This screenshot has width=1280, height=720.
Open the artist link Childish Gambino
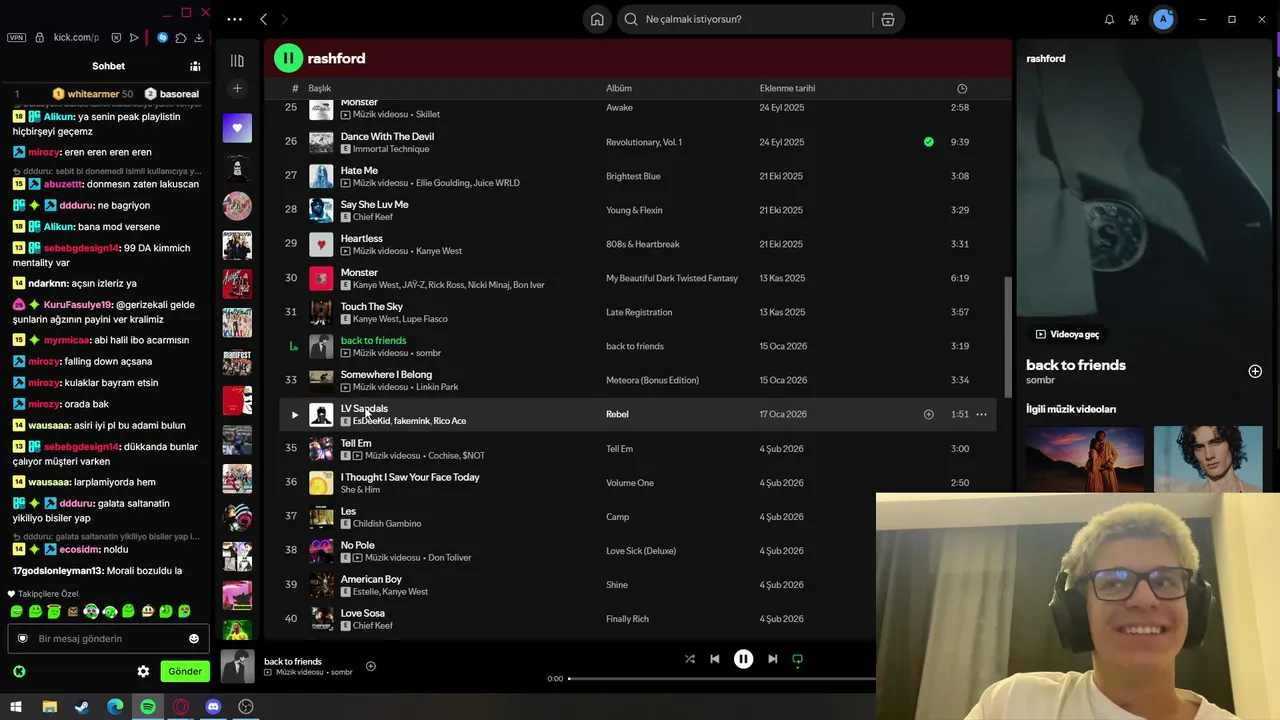pyautogui.click(x=387, y=523)
